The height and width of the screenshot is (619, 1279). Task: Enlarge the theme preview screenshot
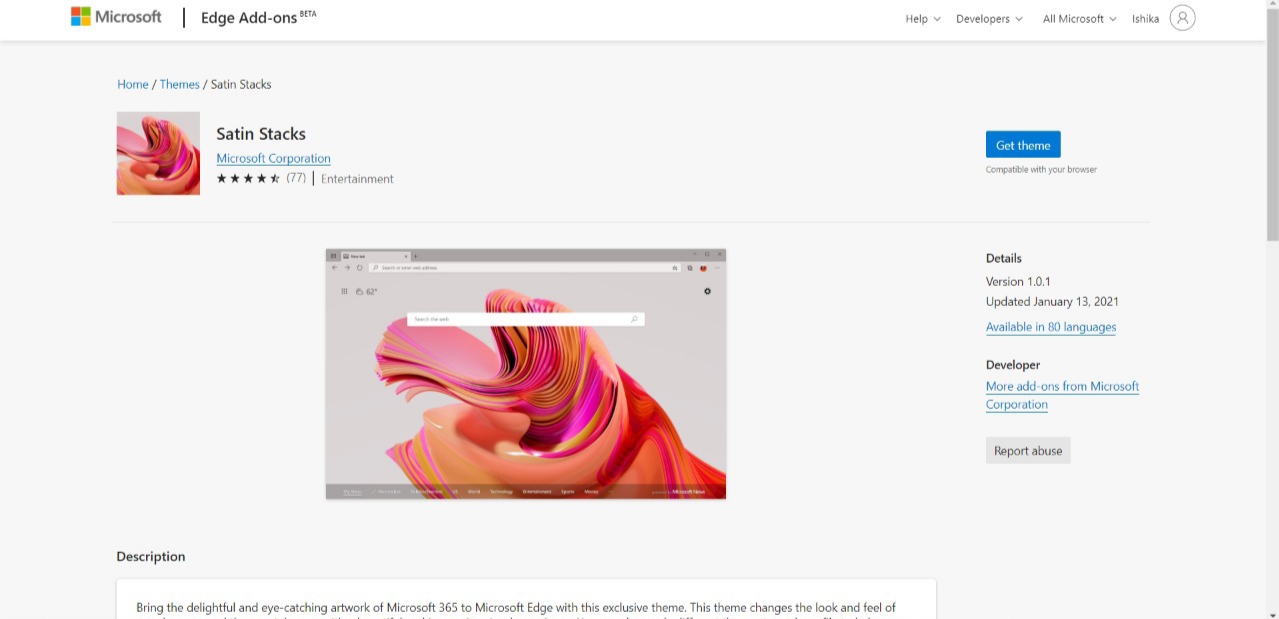point(526,374)
